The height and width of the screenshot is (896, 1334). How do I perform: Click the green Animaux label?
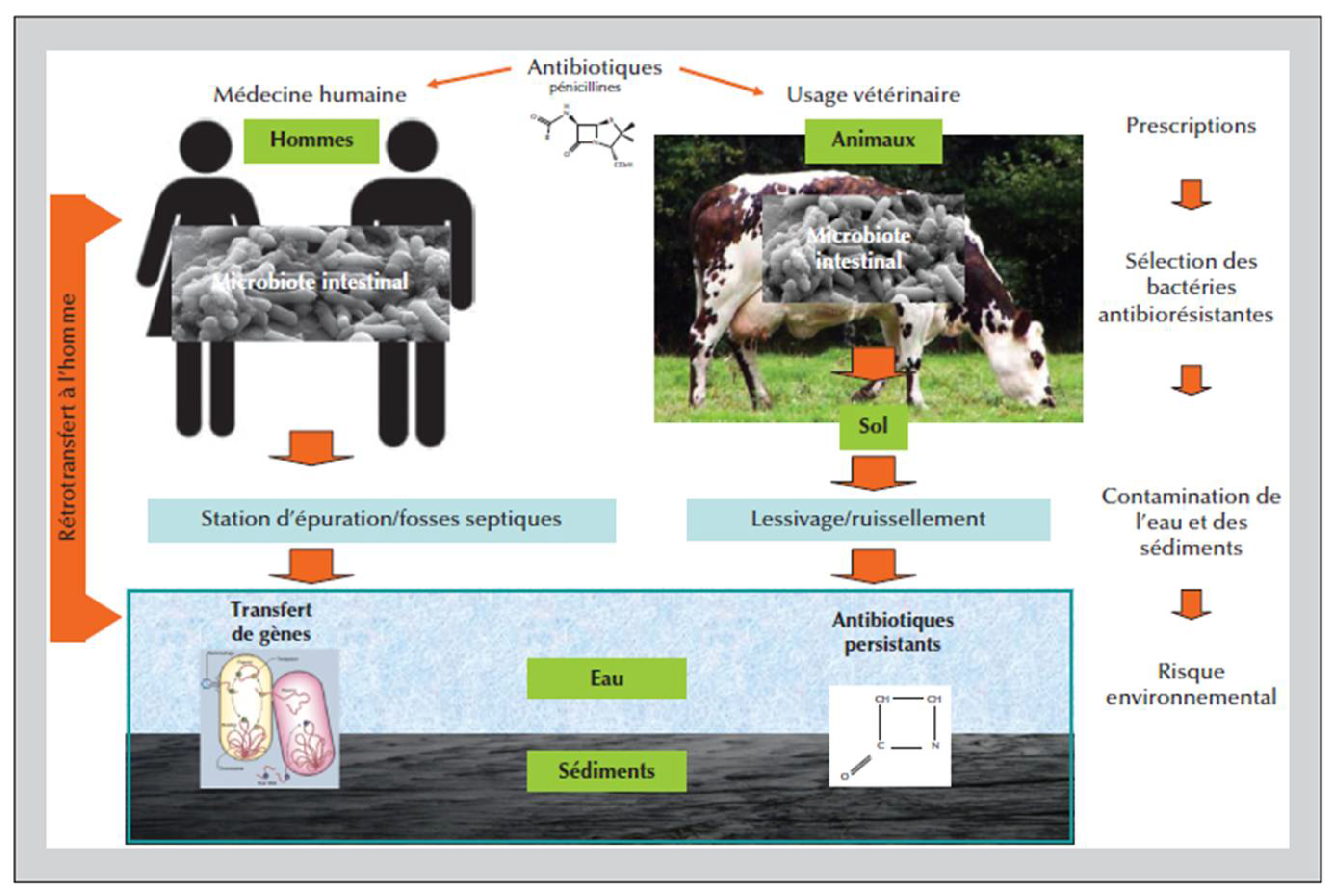pyautogui.click(x=873, y=141)
